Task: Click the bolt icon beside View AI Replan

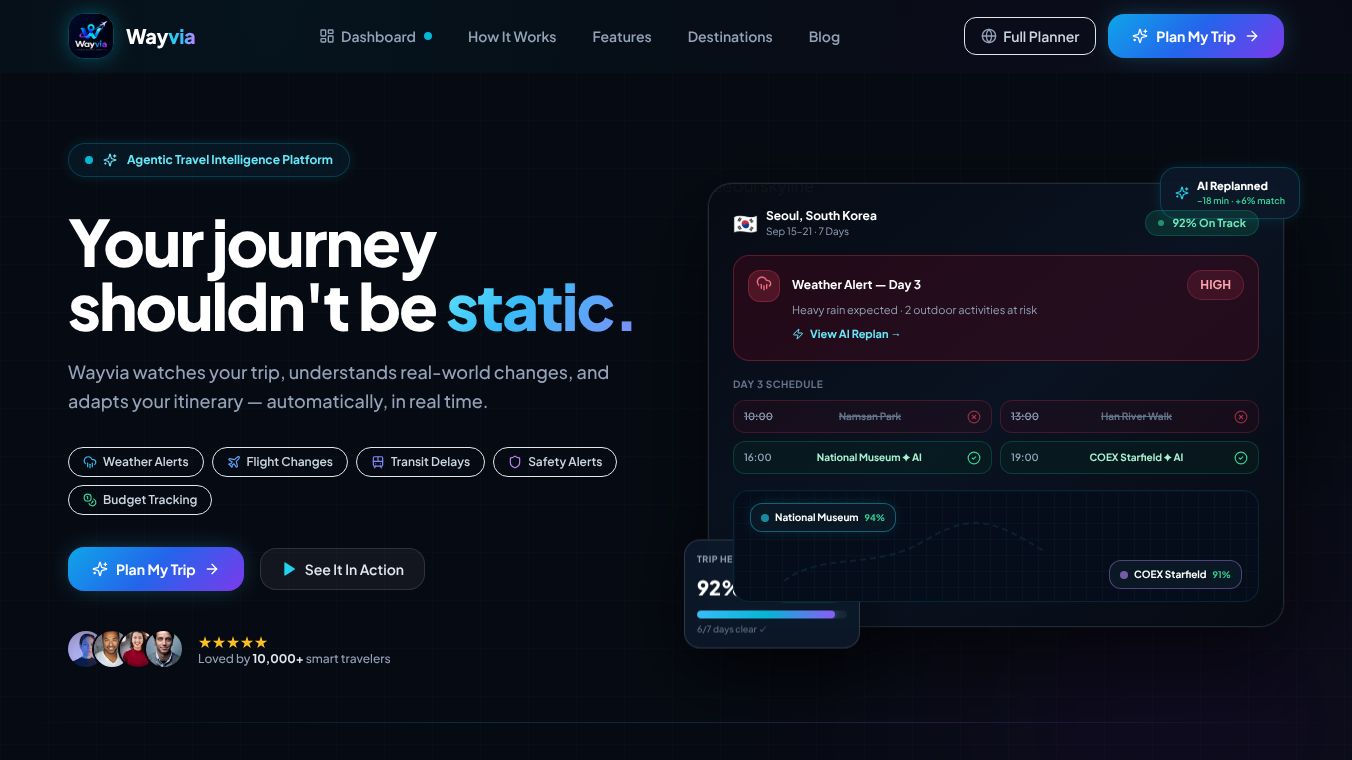Action: [798, 334]
